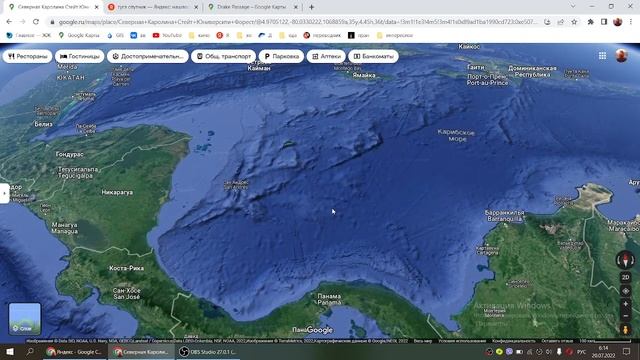Click the Конфиденциальность privacy link
This screenshot has height=360, width=640.
[513, 341]
